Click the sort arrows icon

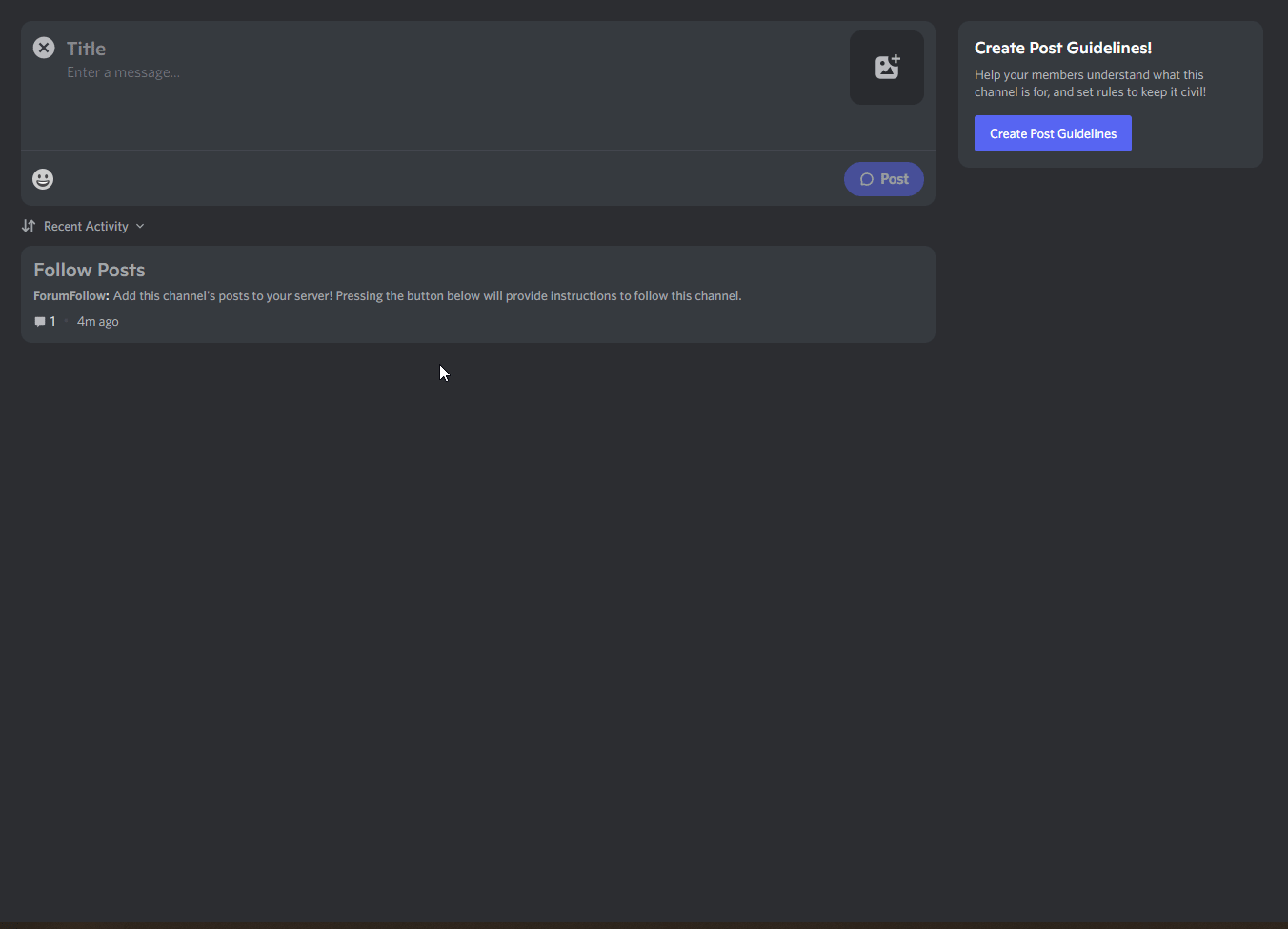coord(29,226)
